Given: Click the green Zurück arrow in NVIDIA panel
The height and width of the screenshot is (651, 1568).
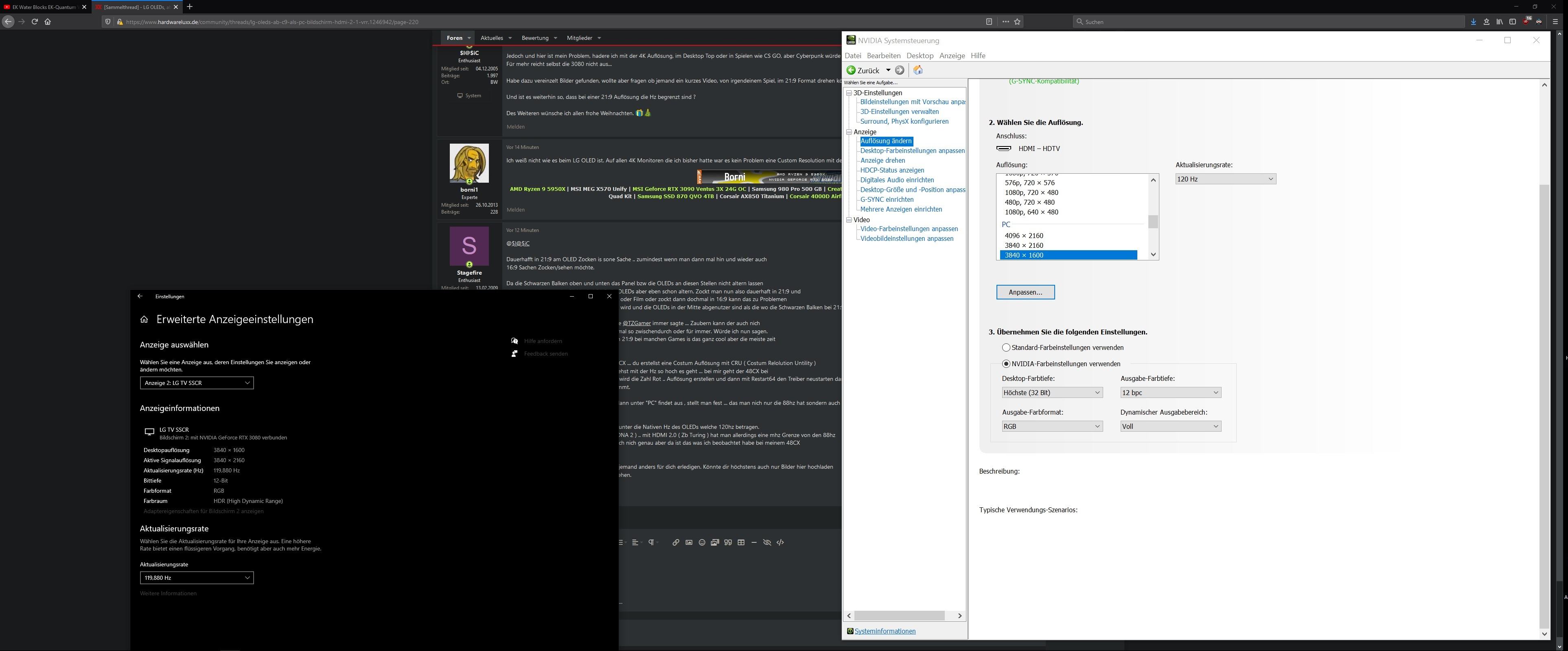Looking at the screenshot, I should (x=851, y=70).
